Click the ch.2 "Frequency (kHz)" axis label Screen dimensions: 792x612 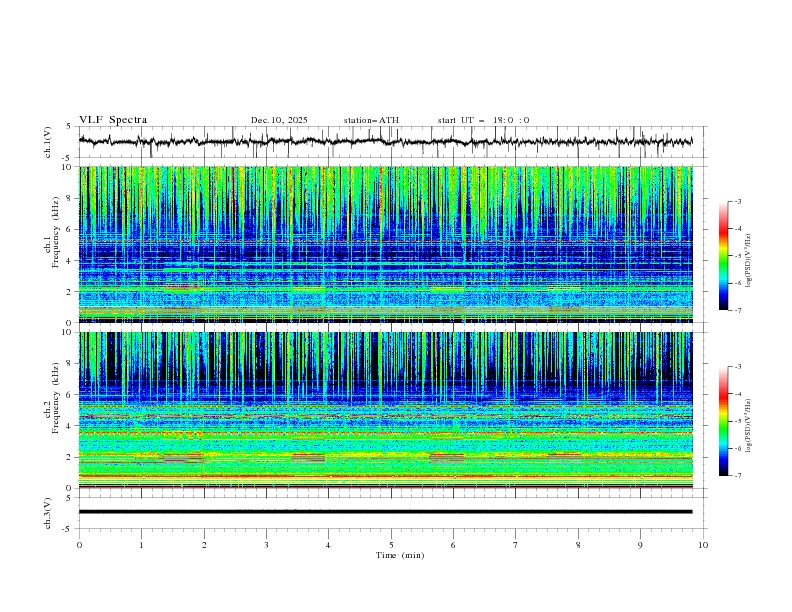[x=56, y=398]
